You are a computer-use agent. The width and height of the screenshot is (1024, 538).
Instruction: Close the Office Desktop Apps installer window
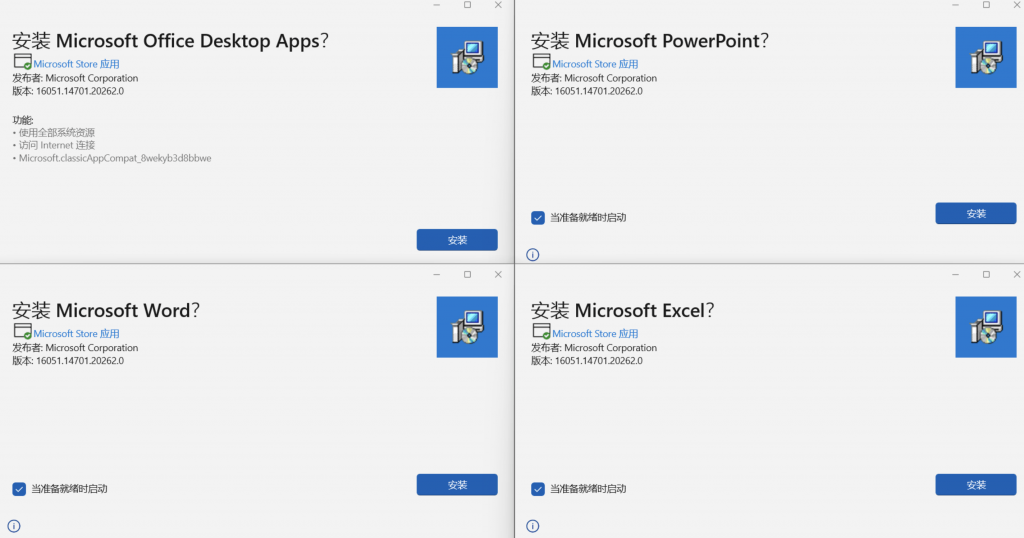coord(498,5)
